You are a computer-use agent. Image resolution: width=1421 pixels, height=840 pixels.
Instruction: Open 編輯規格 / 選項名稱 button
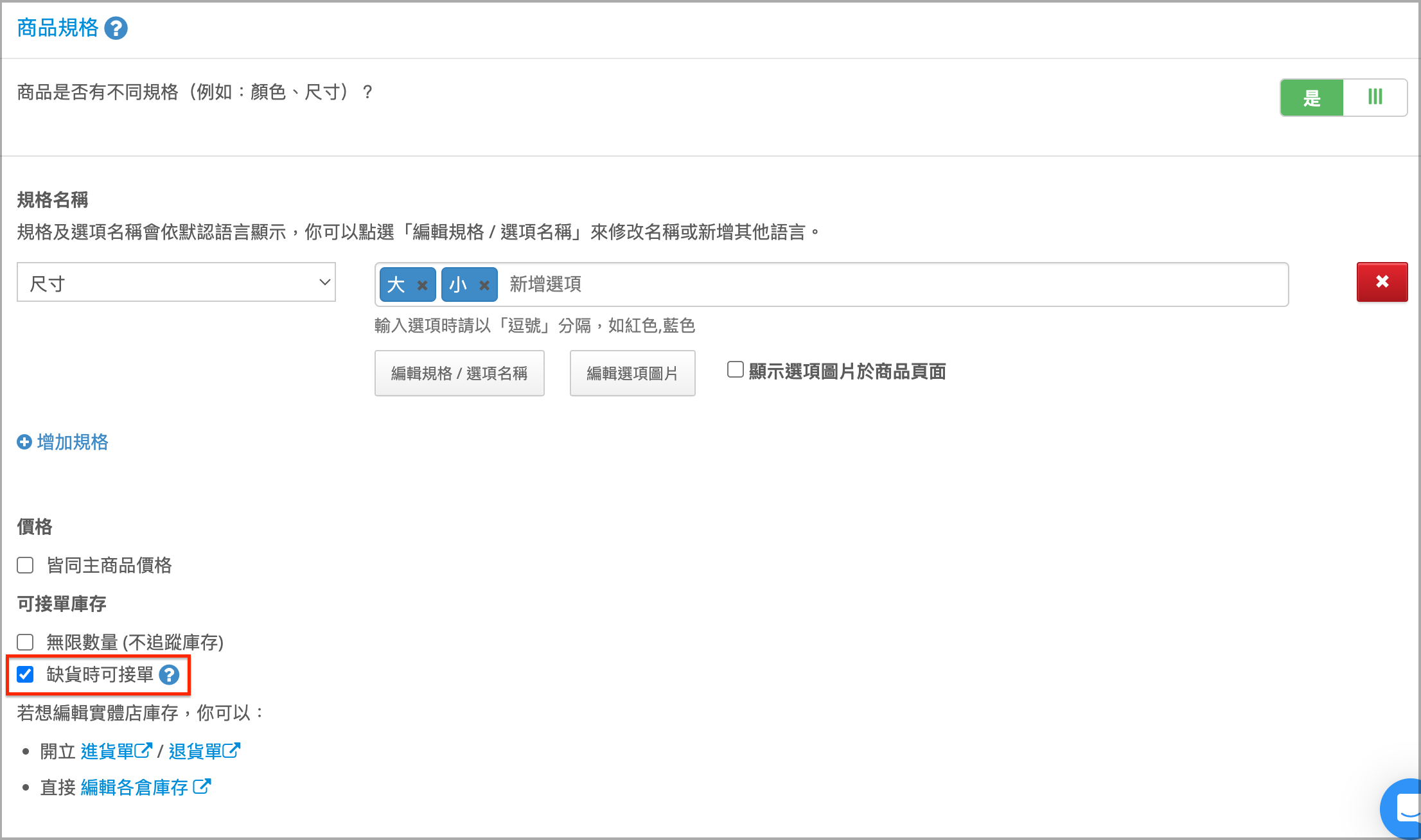point(459,373)
